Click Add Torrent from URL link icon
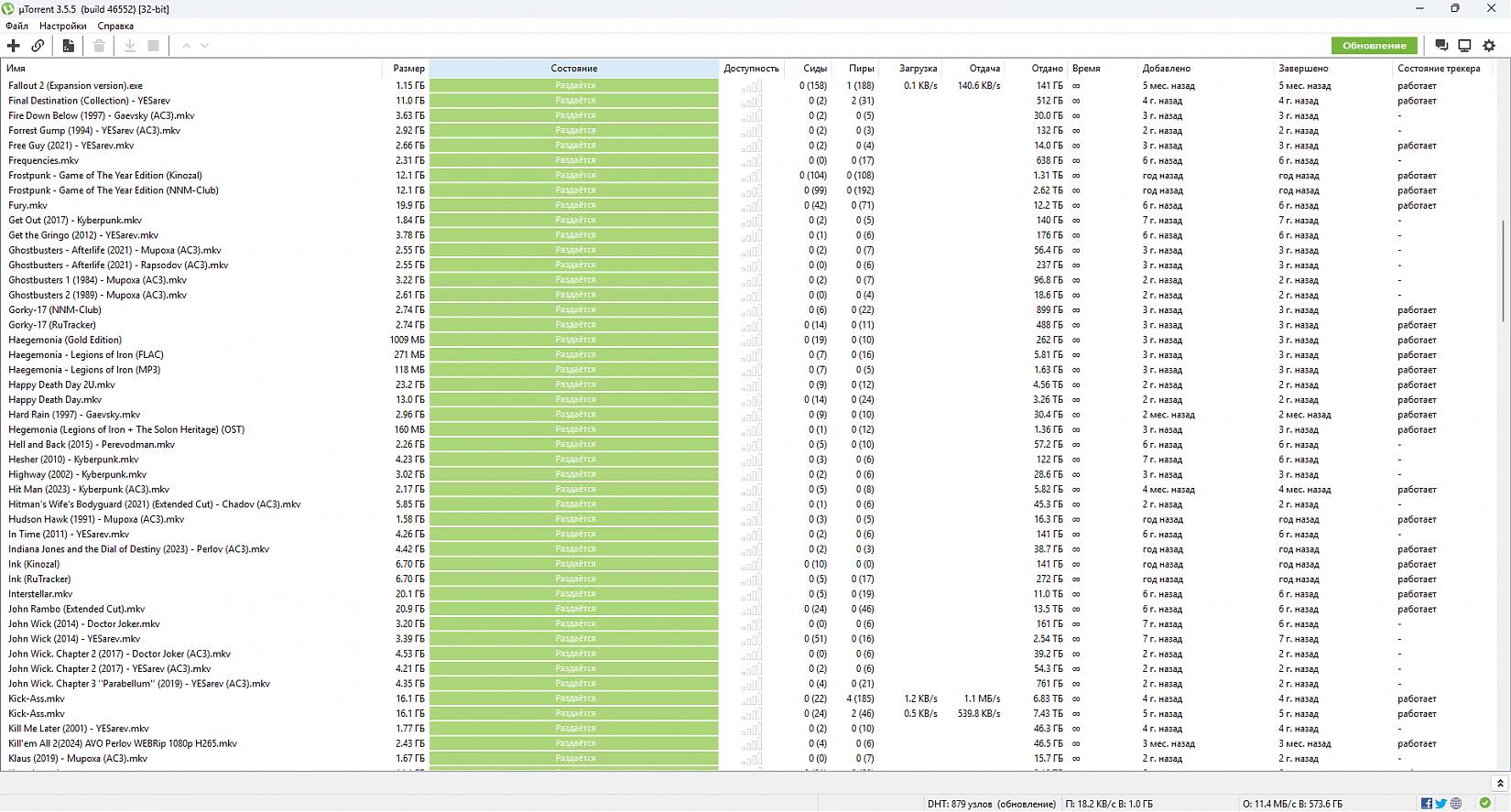 [x=38, y=46]
